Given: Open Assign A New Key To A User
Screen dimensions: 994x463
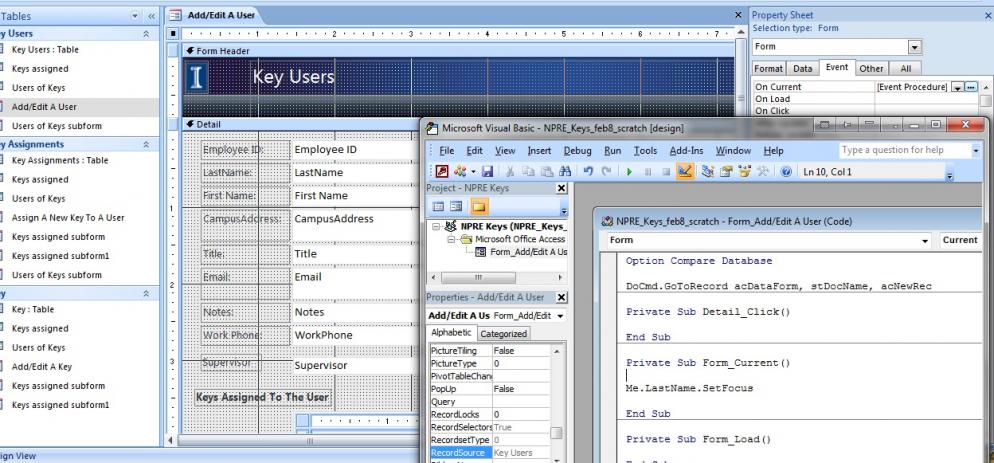Looking at the screenshot, I should coord(68,218).
